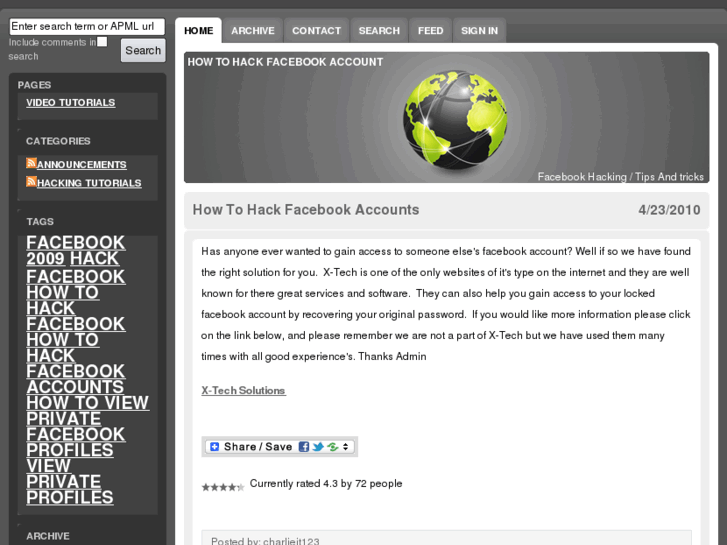Rate the post using the star rating

(x=223, y=487)
